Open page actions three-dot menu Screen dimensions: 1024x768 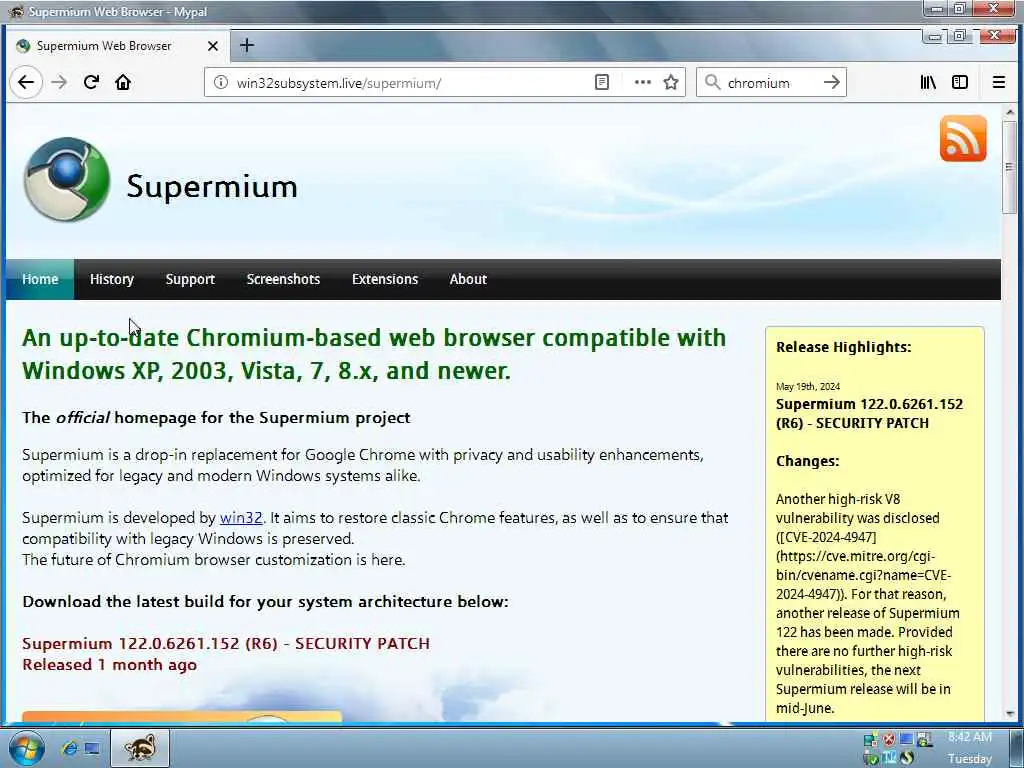pos(643,82)
